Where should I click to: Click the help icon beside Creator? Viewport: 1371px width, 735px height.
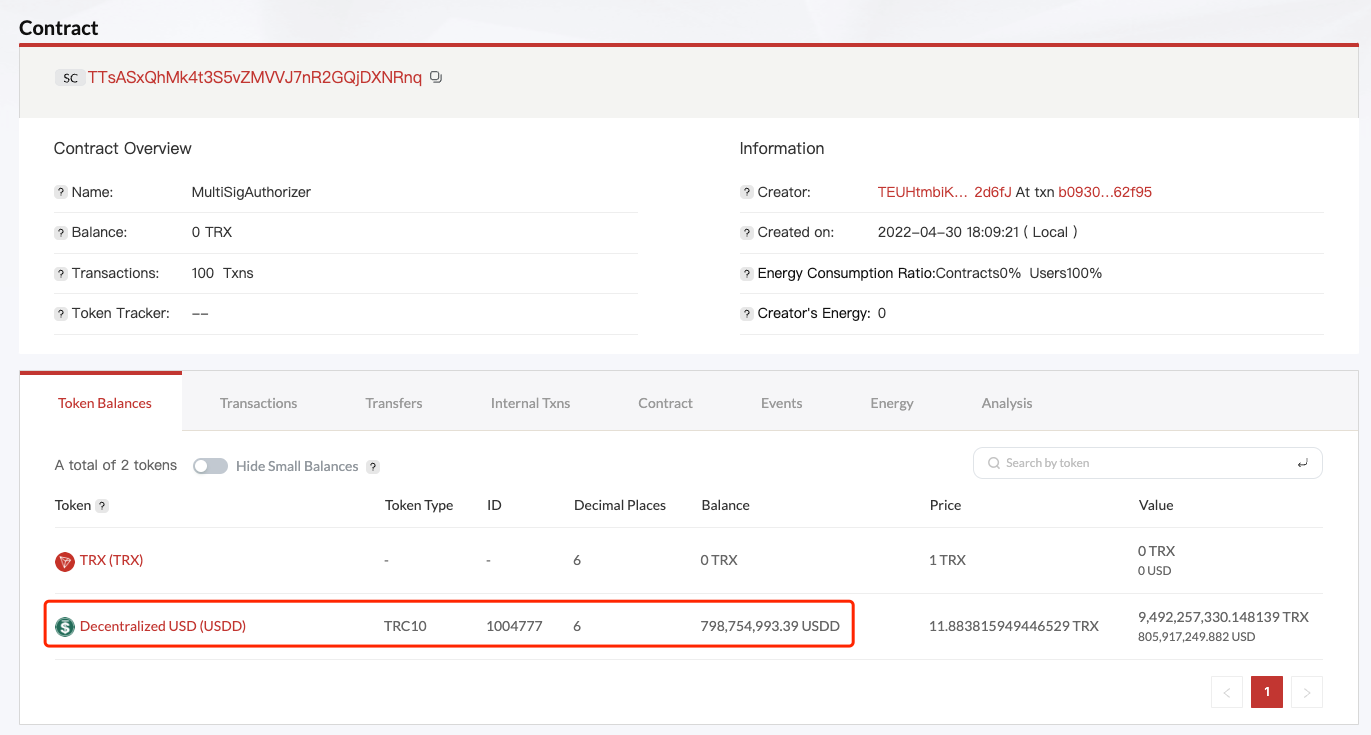point(747,192)
